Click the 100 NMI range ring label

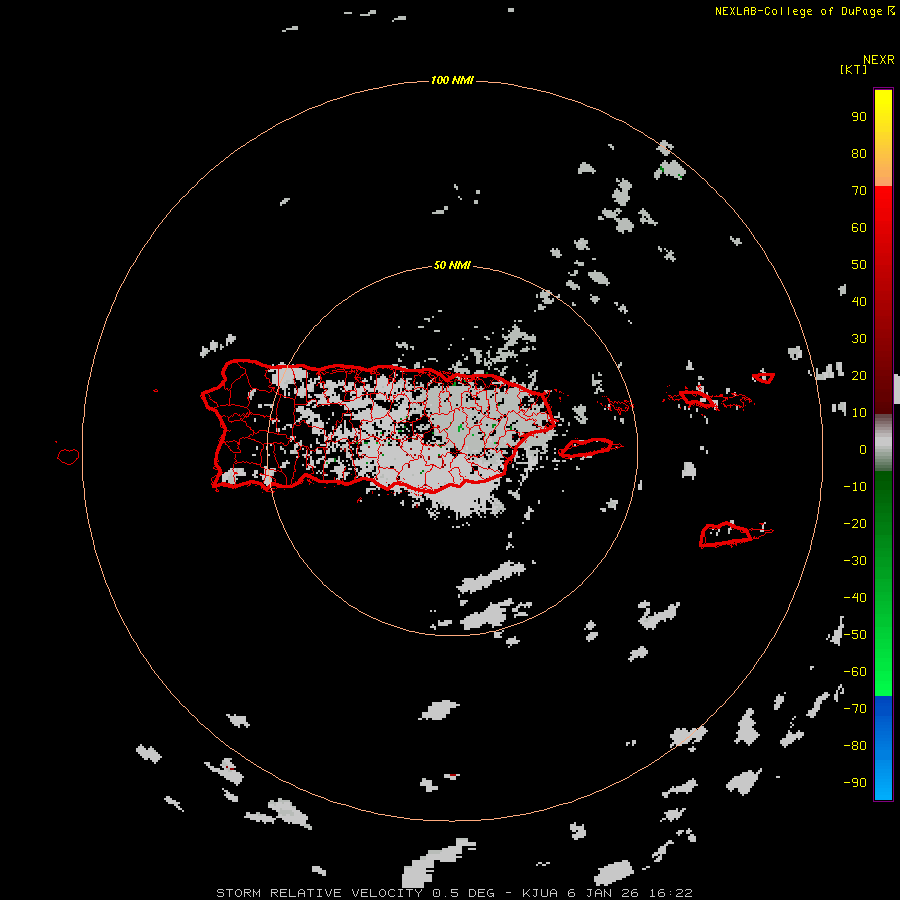tap(452, 80)
